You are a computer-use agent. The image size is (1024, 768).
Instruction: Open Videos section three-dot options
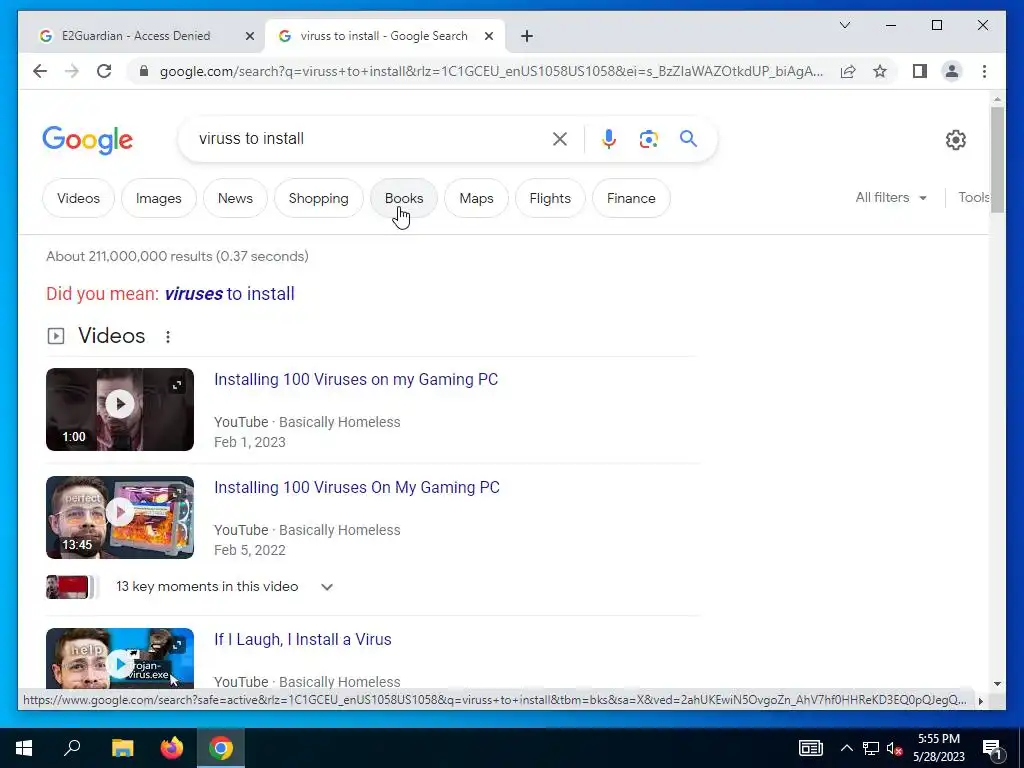pyautogui.click(x=168, y=336)
